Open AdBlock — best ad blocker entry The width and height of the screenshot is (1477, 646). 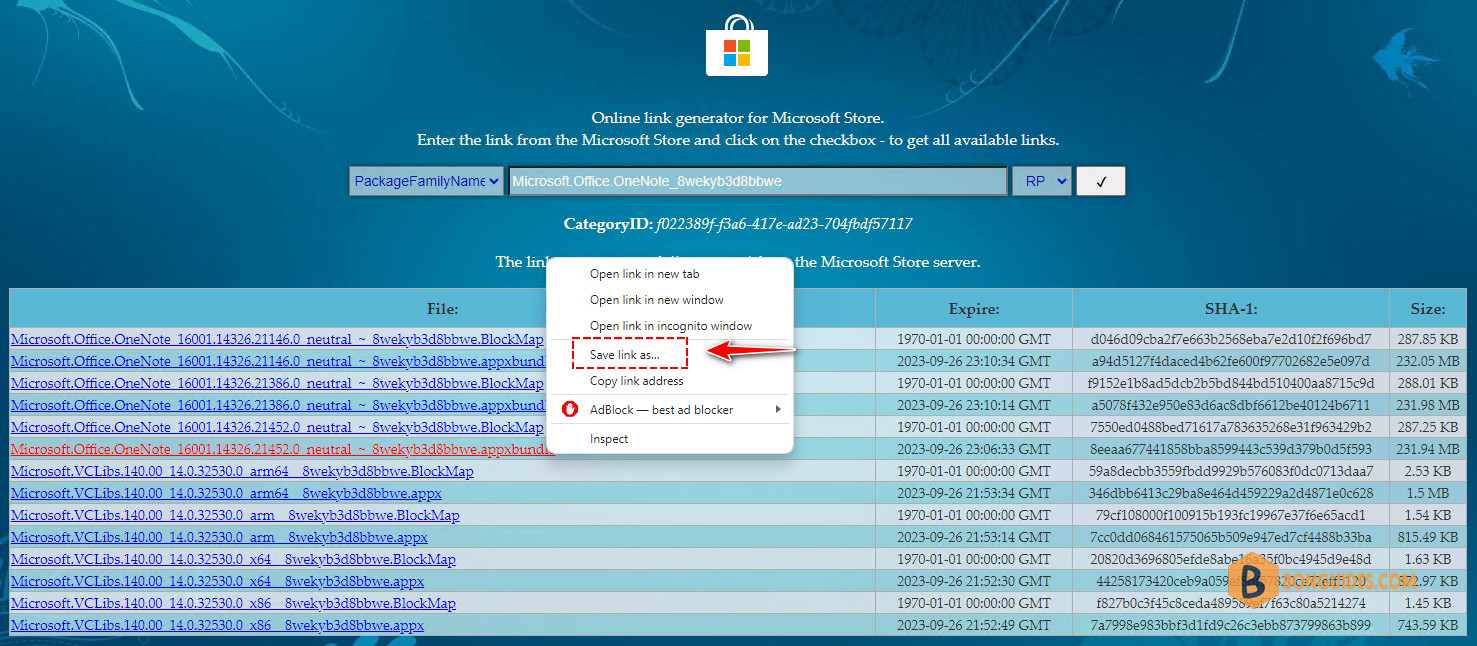[x=670, y=409]
